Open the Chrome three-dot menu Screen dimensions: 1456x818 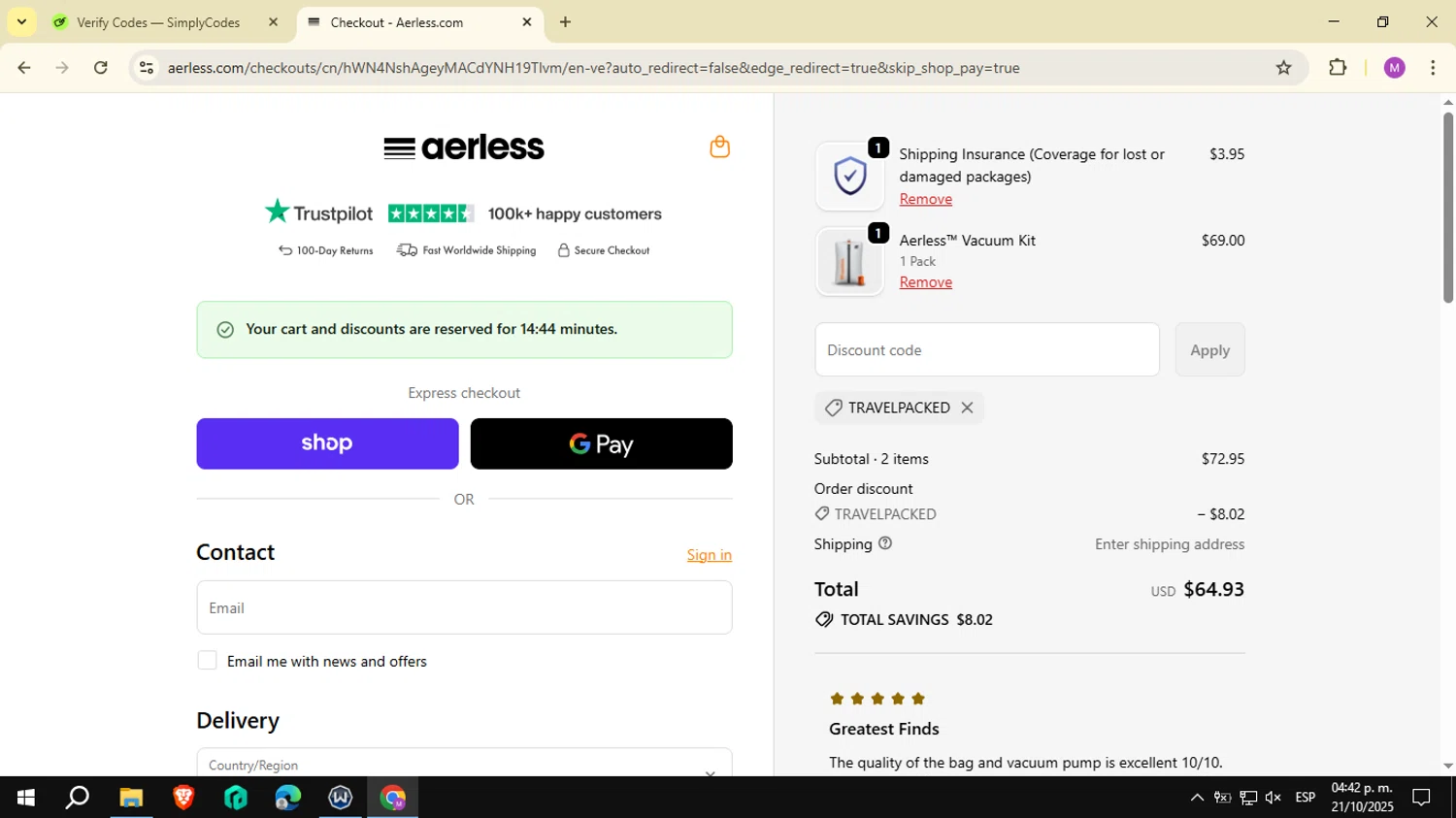click(x=1433, y=68)
